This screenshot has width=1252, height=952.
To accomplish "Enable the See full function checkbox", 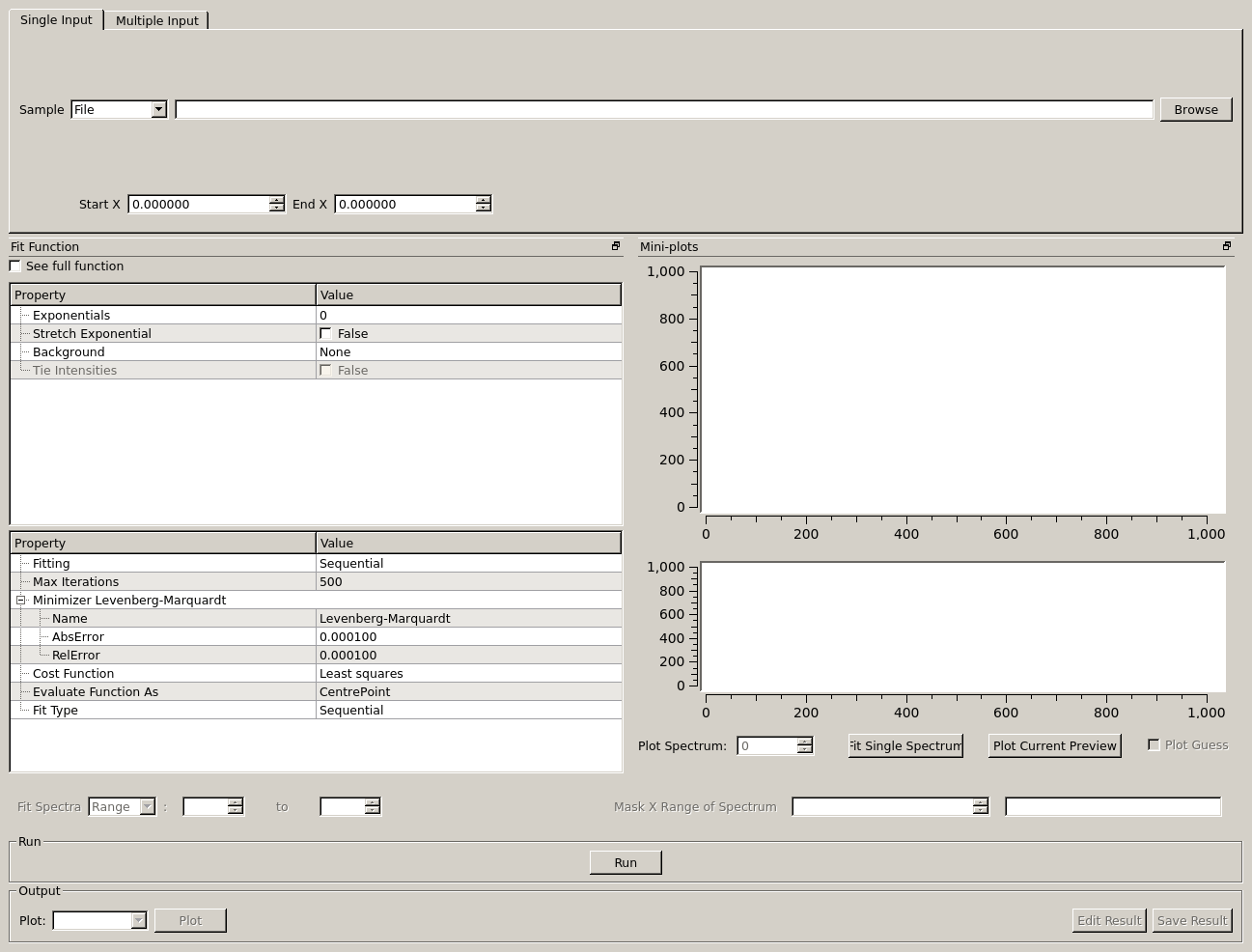I will point(15,266).
